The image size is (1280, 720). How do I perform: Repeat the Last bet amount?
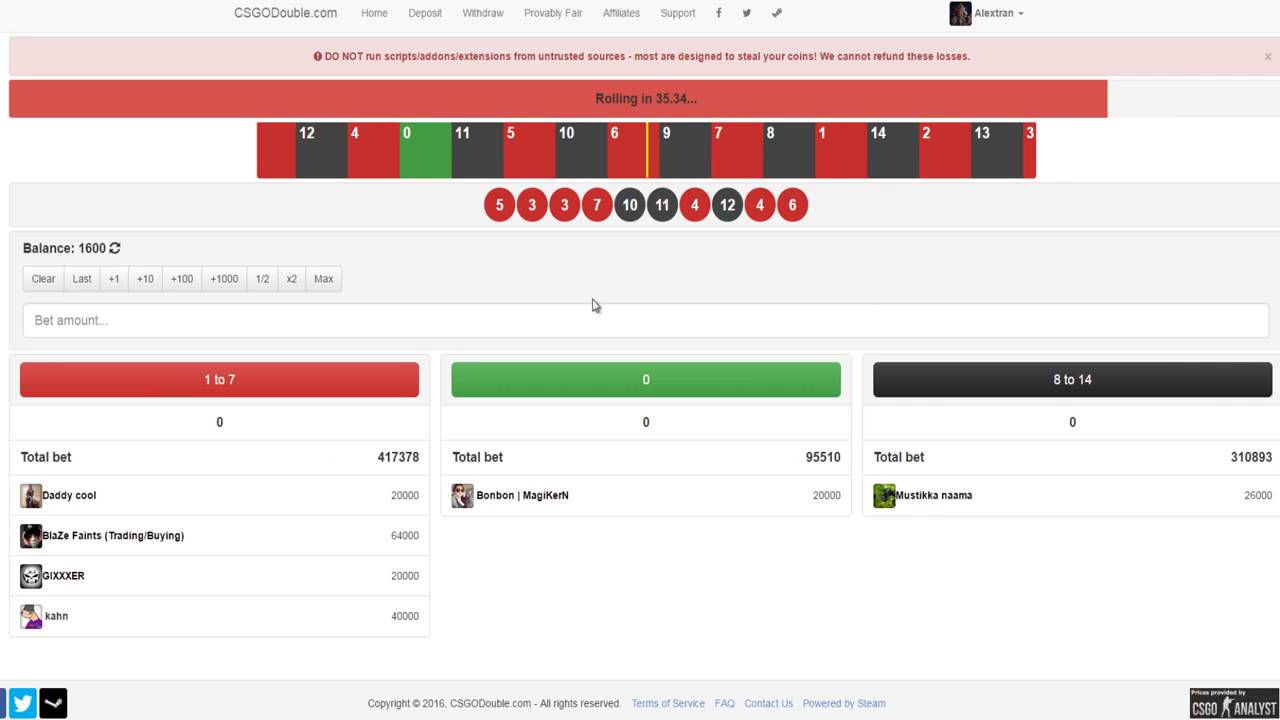tap(82, 279)
